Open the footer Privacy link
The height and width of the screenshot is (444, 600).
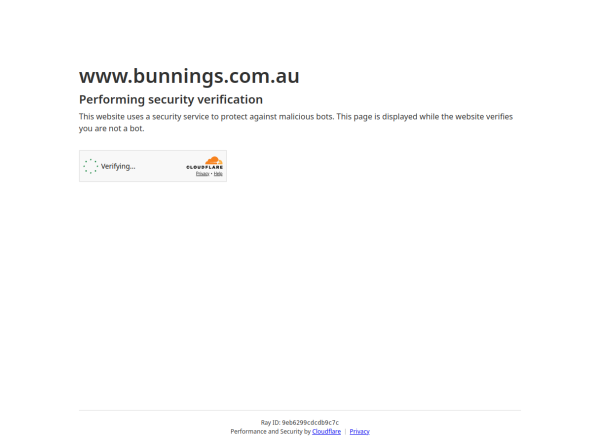(360, 431)
